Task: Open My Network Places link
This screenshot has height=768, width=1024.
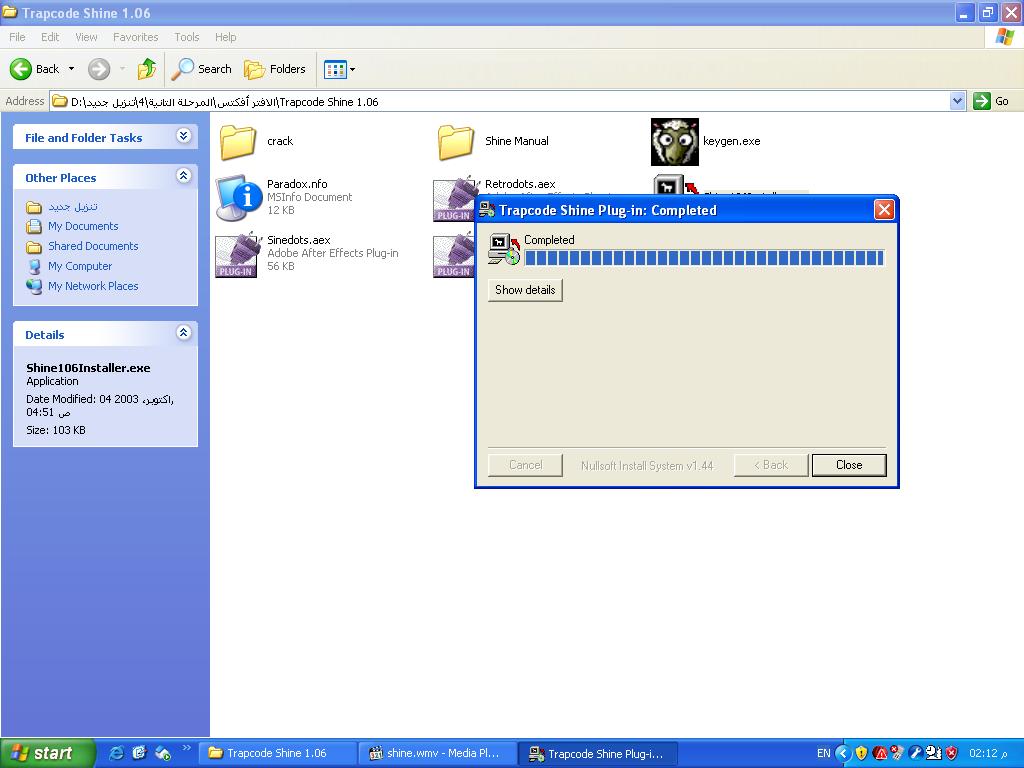Action: (x=93, y=286)
